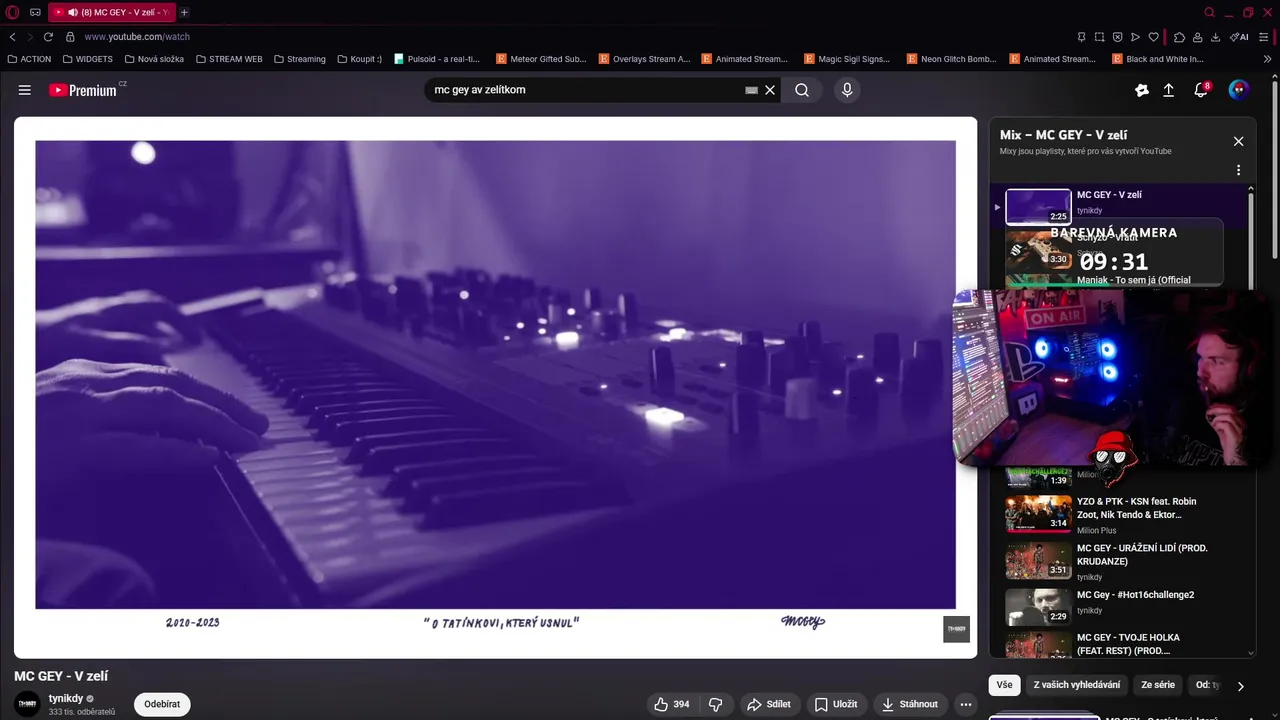Open more actions three-dot menu
The width and height of the screenshot is (1280, 720).
point(965,704)
